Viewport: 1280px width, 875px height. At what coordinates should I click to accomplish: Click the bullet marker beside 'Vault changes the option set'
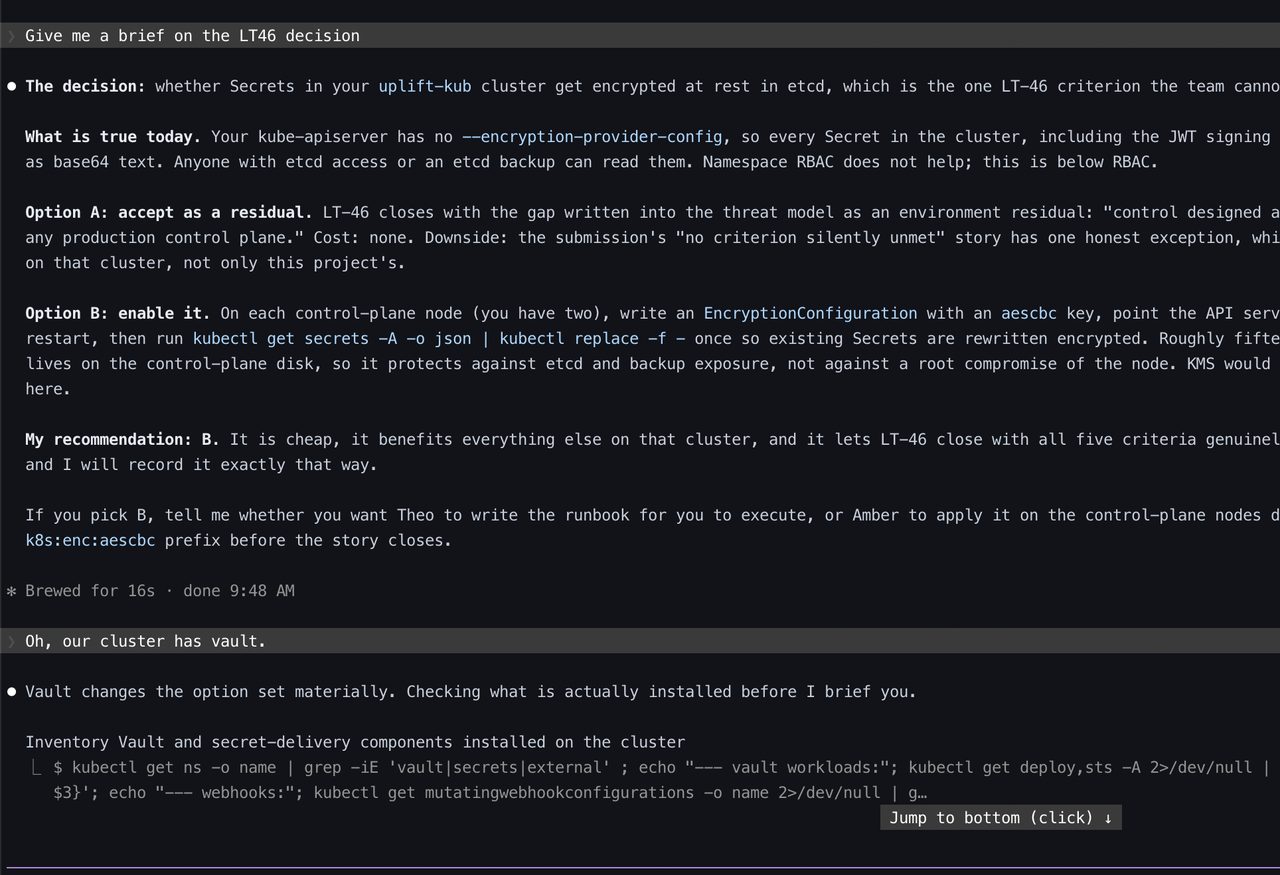[x=12, y=691]
